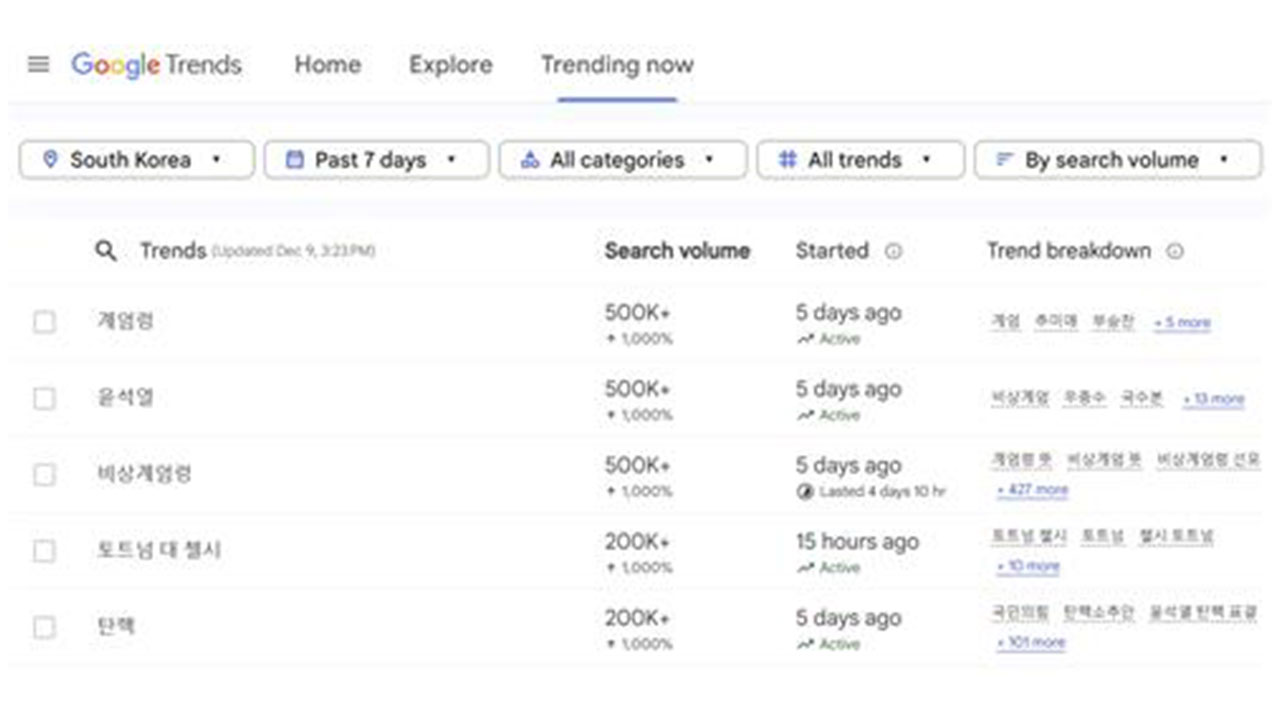The width and height of the screenshot is (1280, 720).
Task: Check the box for the first trend row
Action: pyautogui.click(x=44, y=322)
